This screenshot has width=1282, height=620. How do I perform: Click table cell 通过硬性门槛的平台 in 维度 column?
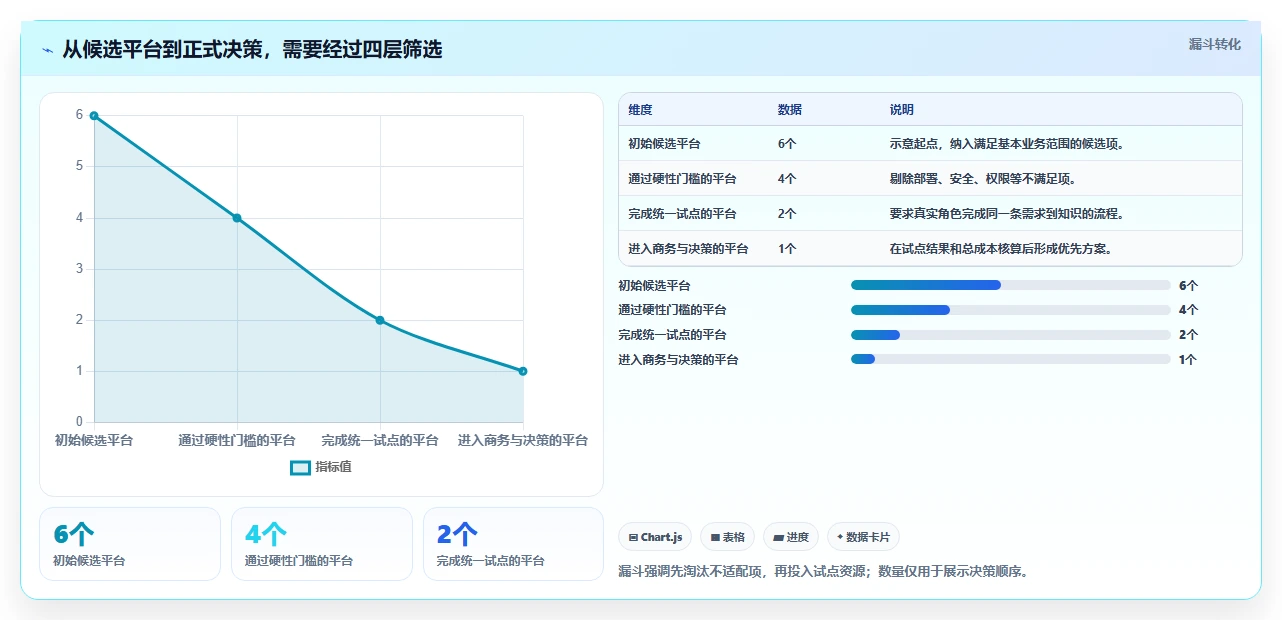[682, 179]
